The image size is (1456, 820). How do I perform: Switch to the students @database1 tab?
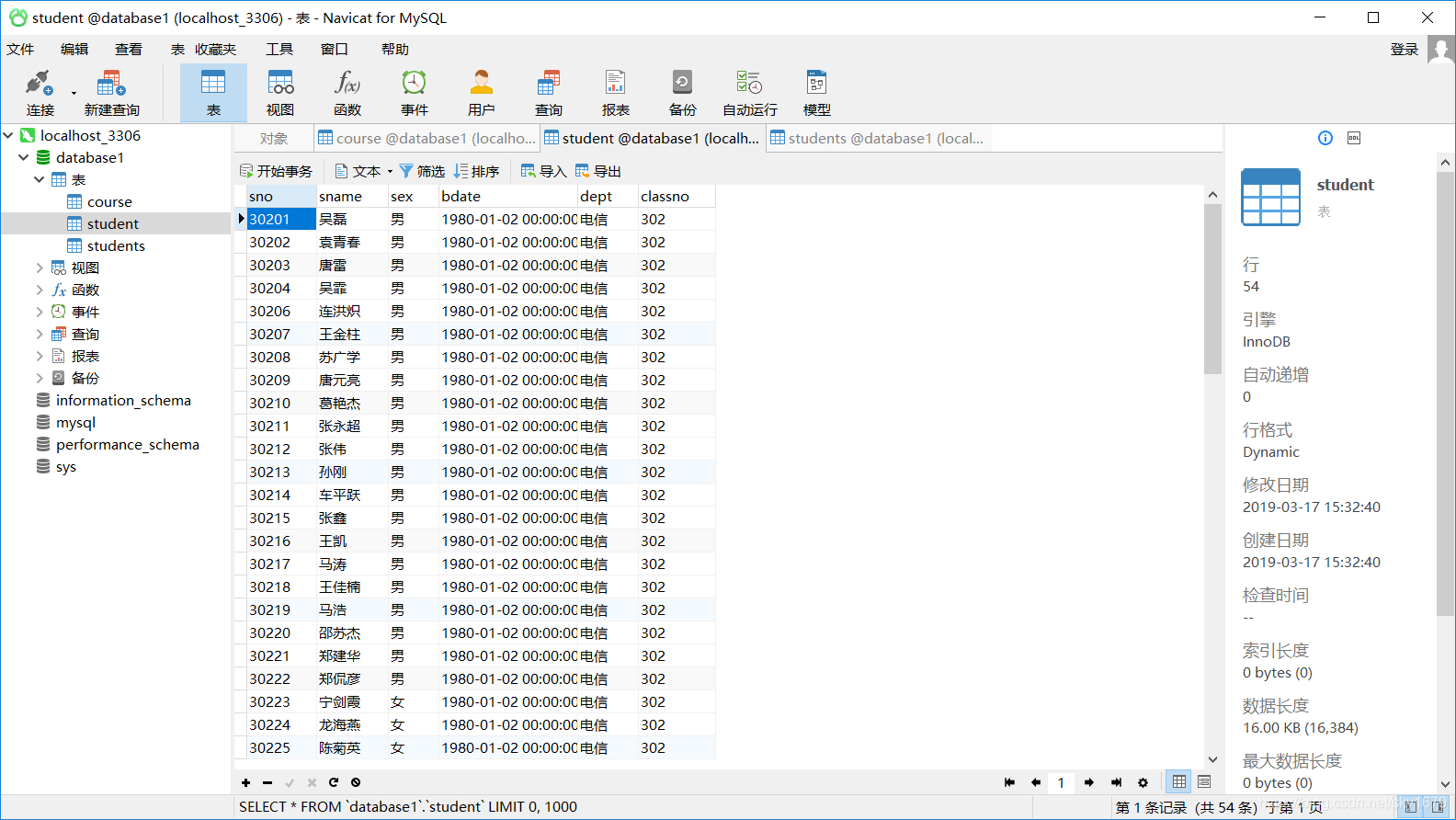pyautogui.click(x=877, y=138)
